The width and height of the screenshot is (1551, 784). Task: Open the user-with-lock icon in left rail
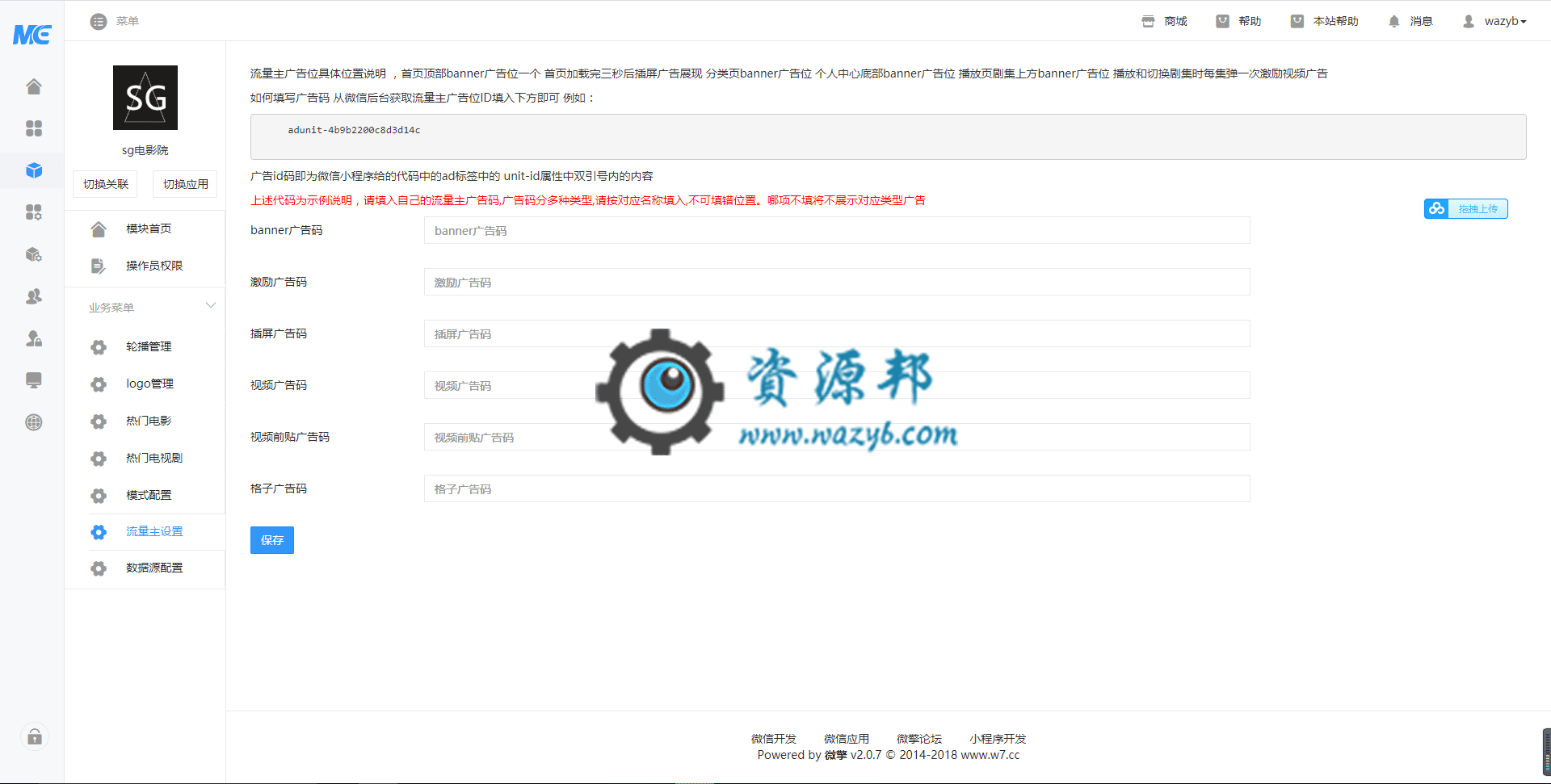click(x=34, y=338)
